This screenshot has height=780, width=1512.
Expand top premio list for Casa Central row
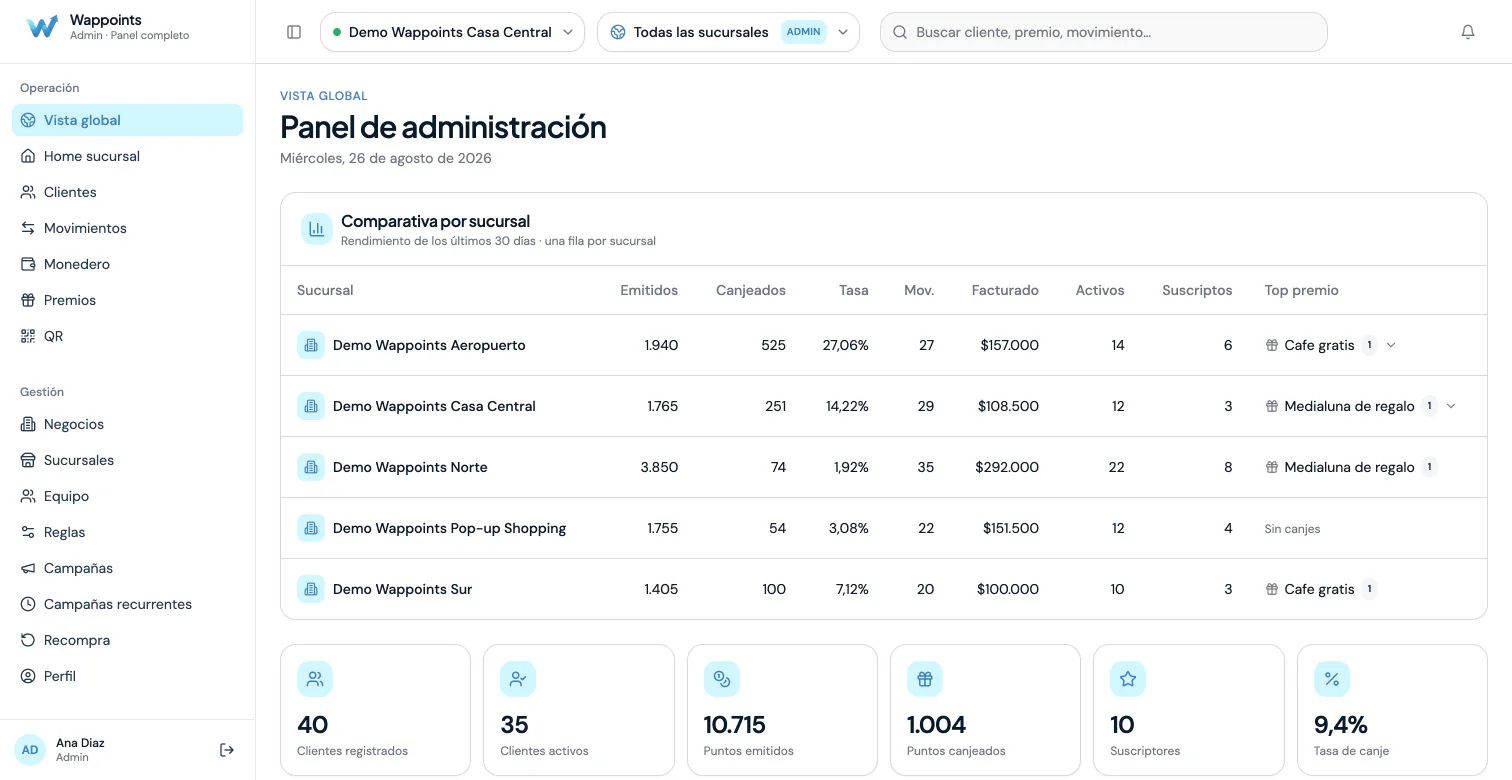pos(1451,406)
